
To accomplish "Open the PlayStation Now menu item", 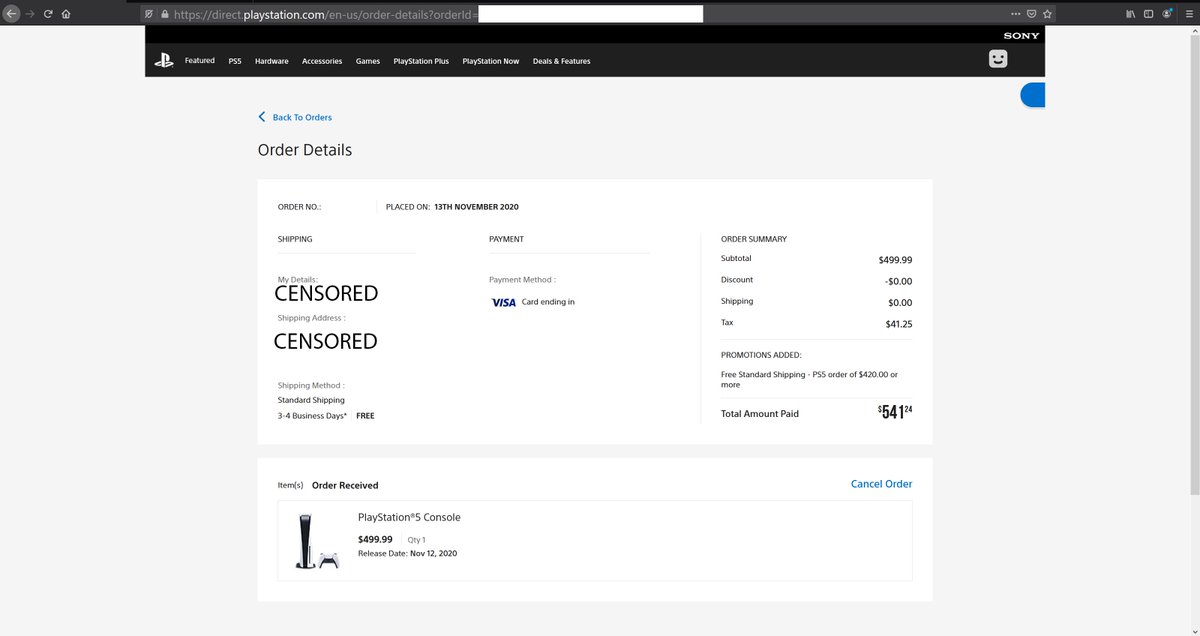I will click(x=491, y=61).
